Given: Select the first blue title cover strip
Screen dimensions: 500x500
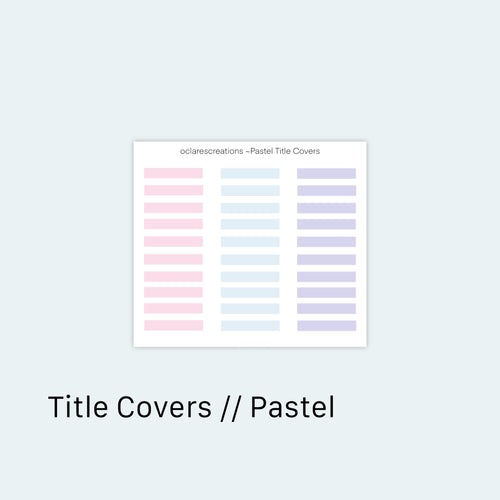Looking at the screenshot, I should pyautogui.click(x=250, y=173).
